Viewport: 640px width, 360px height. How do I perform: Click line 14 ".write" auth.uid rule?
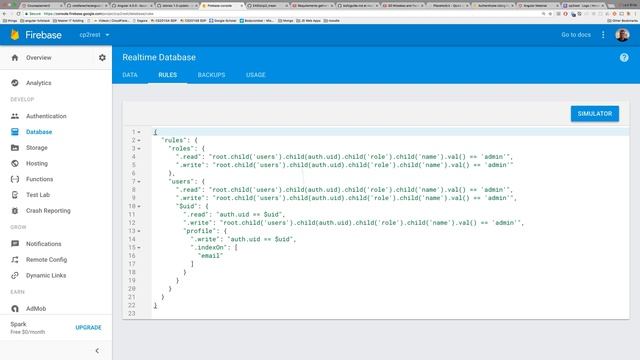pyautogui.click(x=243, y=239)
